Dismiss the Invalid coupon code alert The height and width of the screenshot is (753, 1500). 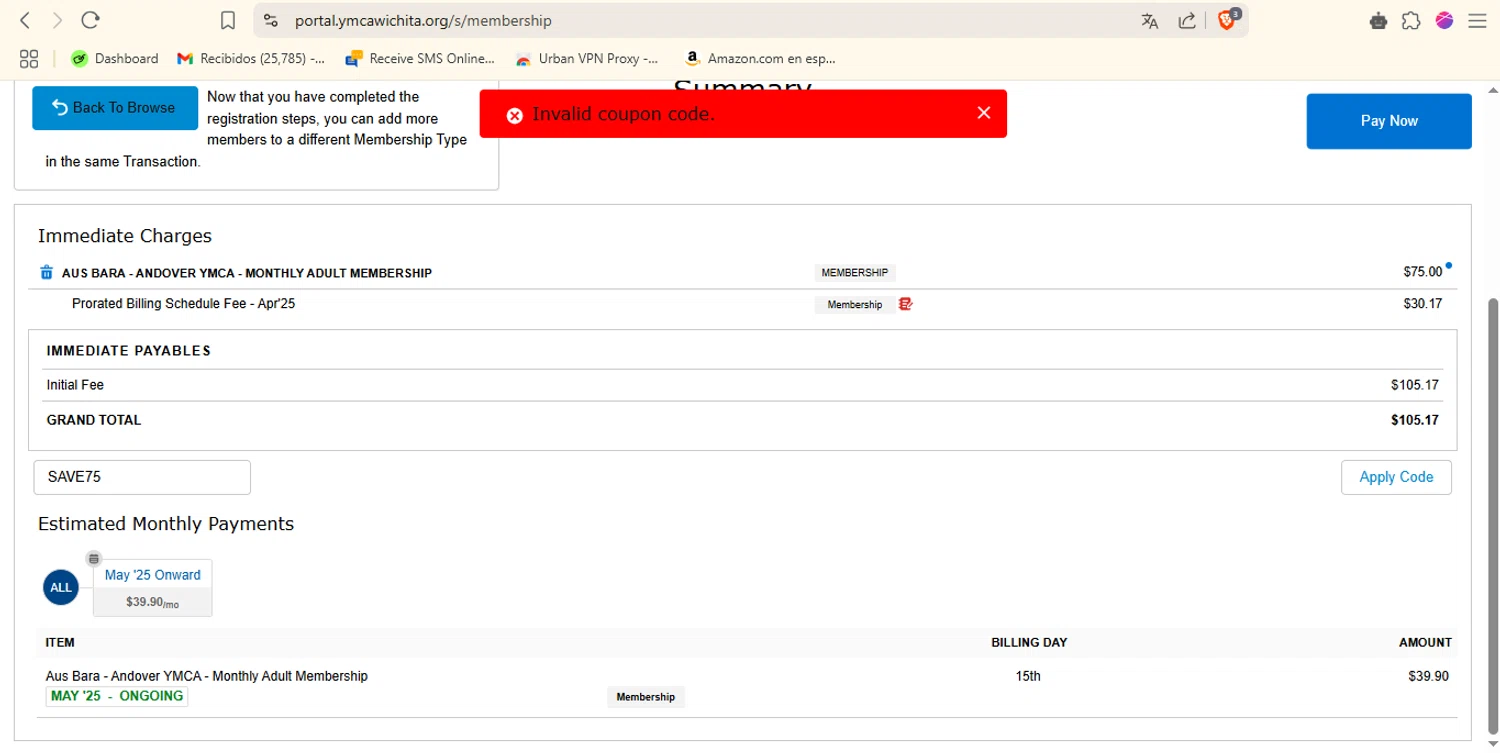pos(984,113)
